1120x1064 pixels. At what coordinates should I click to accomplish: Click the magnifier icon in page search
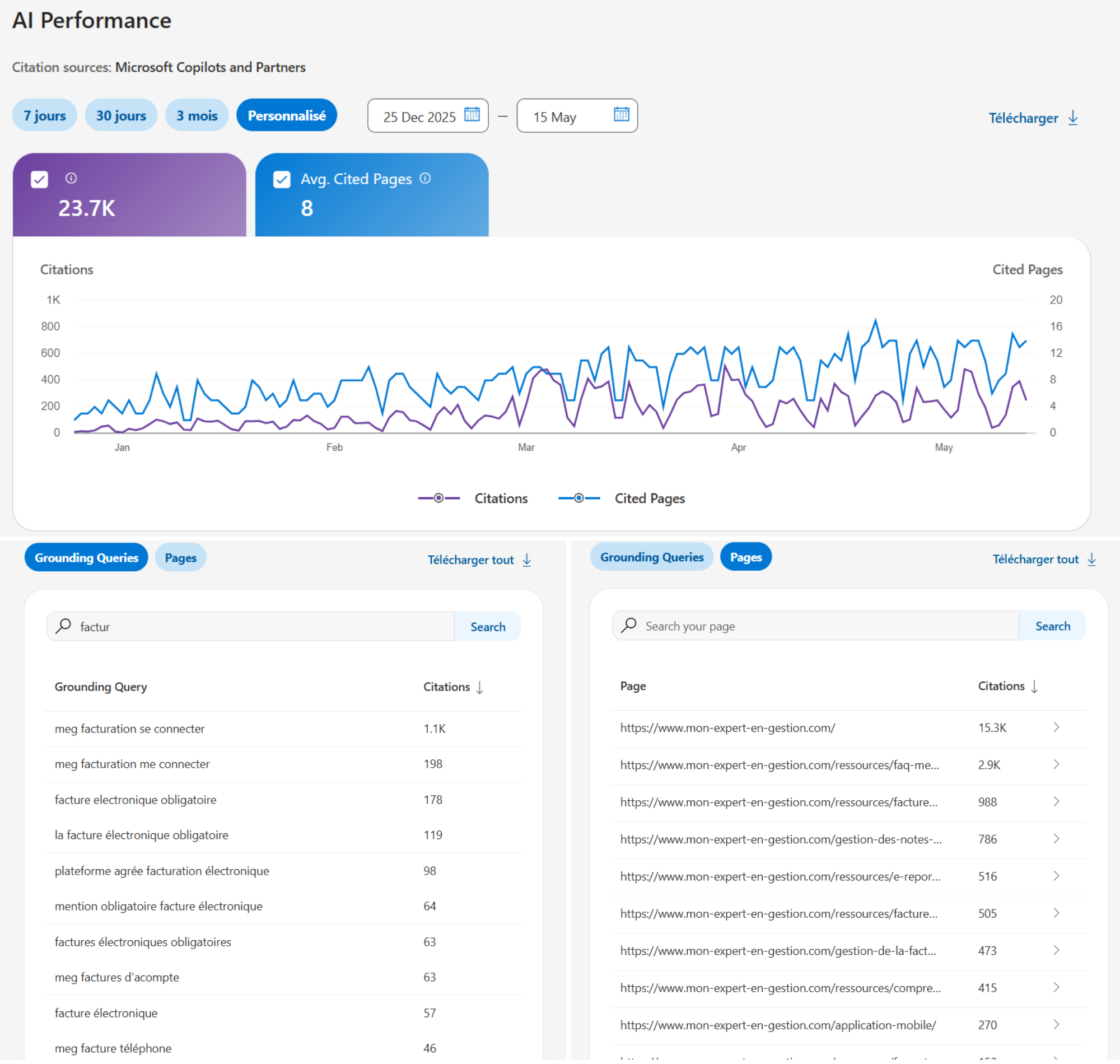(x=629, y=626)
